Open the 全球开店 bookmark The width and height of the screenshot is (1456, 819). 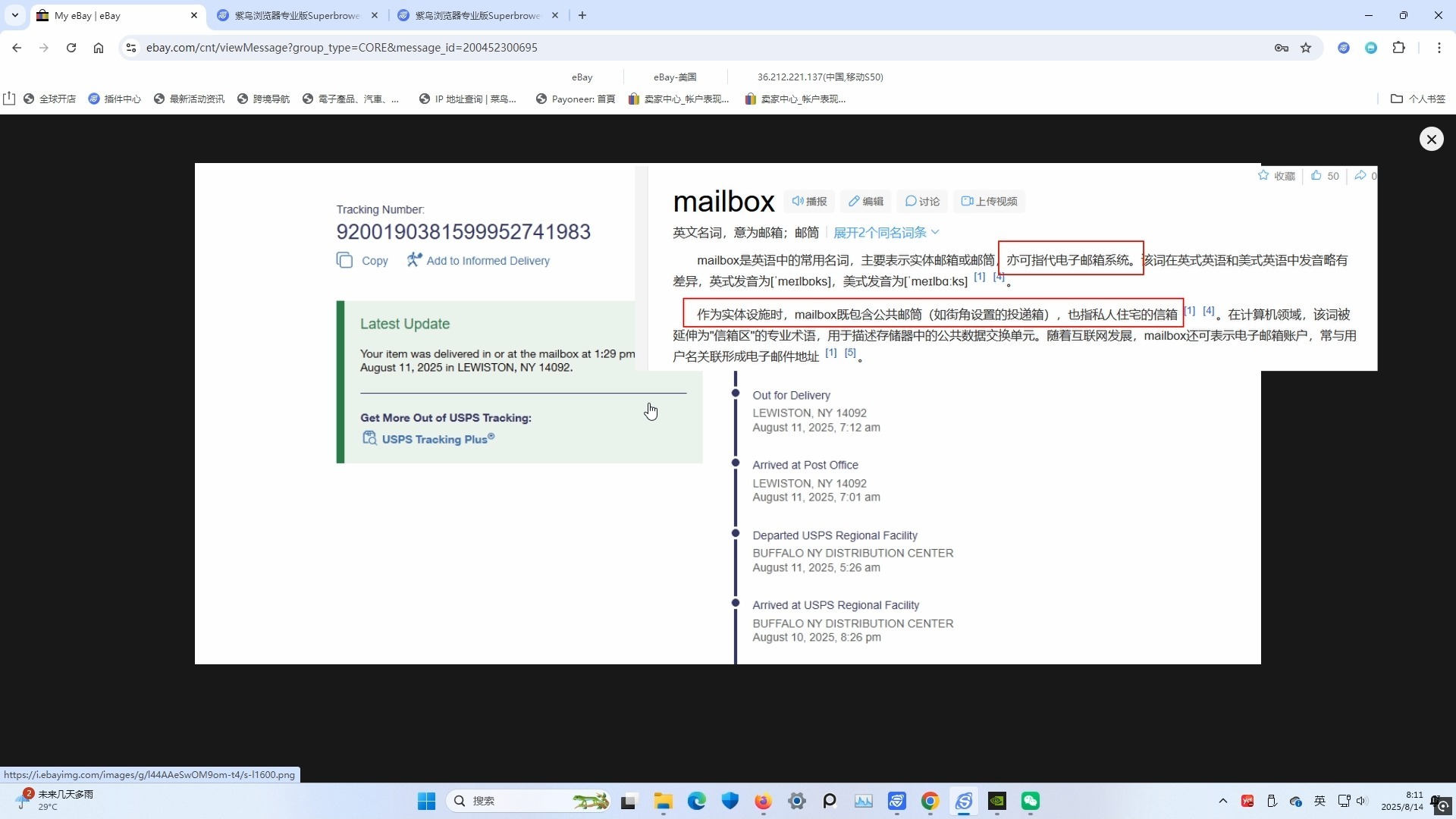click(x=49, y=99)
